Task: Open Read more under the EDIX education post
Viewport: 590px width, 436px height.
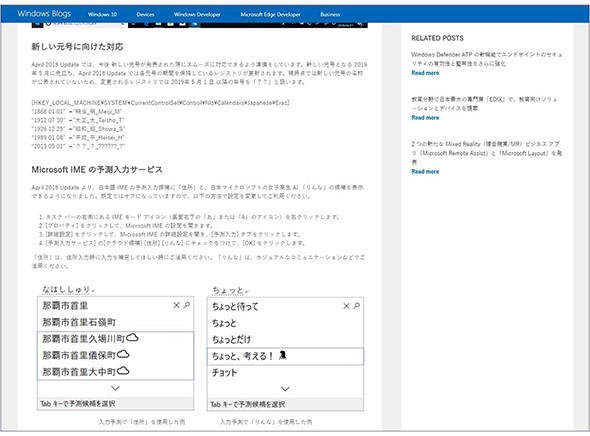Action: pos(425,118)
